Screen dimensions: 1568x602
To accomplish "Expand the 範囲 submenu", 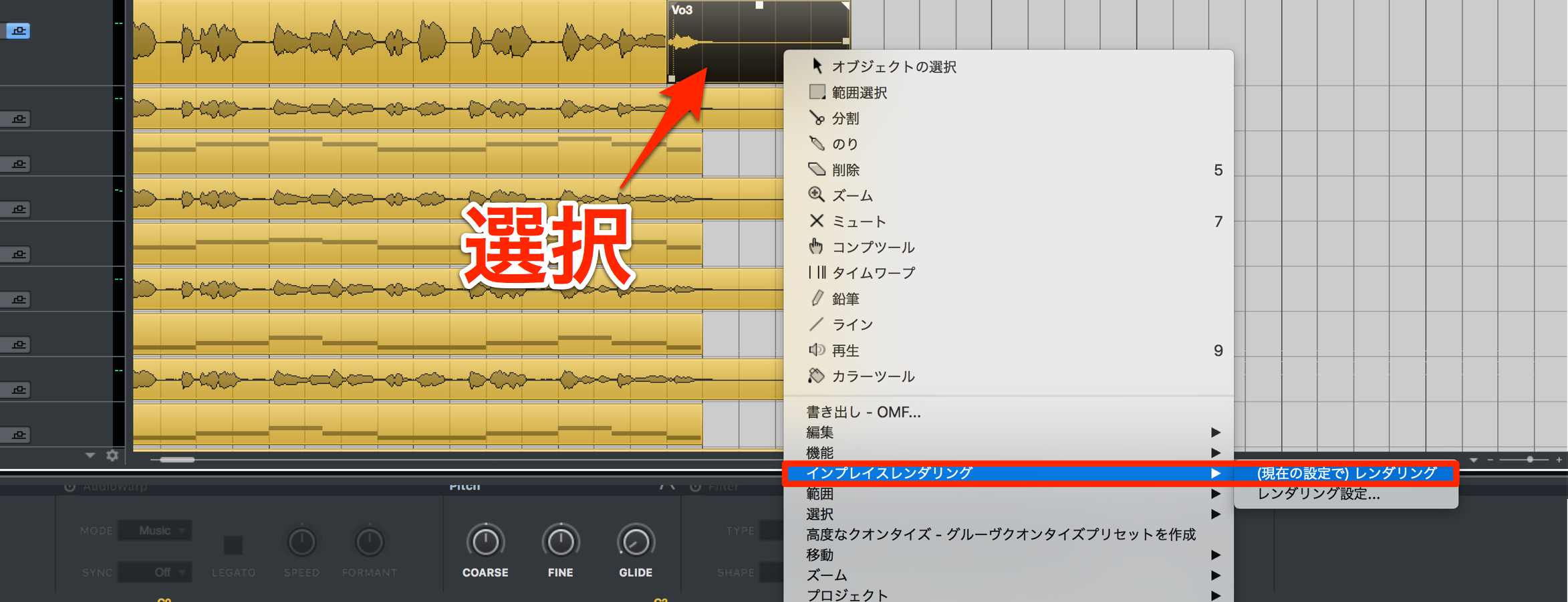I will (1009, 494).
